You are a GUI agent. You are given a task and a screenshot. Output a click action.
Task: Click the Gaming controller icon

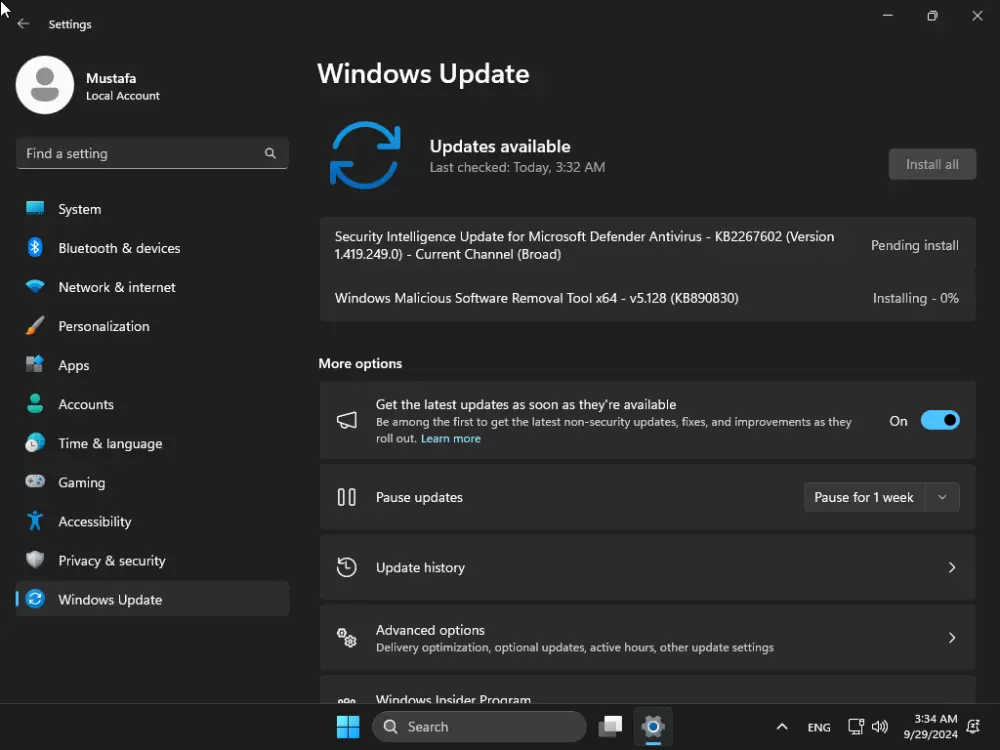point(35,482)
